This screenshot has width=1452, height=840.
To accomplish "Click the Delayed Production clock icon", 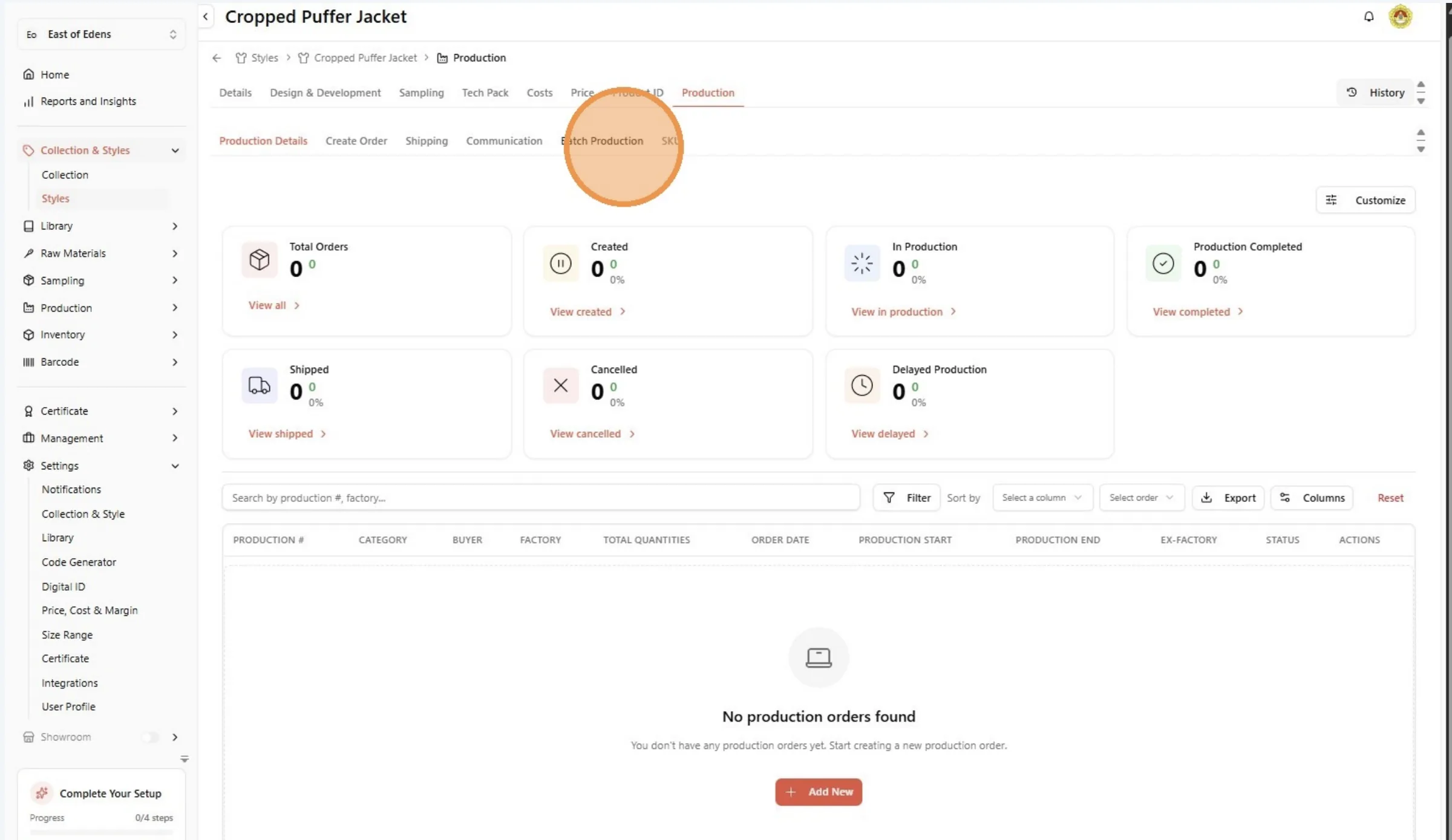I will (862, 385).
